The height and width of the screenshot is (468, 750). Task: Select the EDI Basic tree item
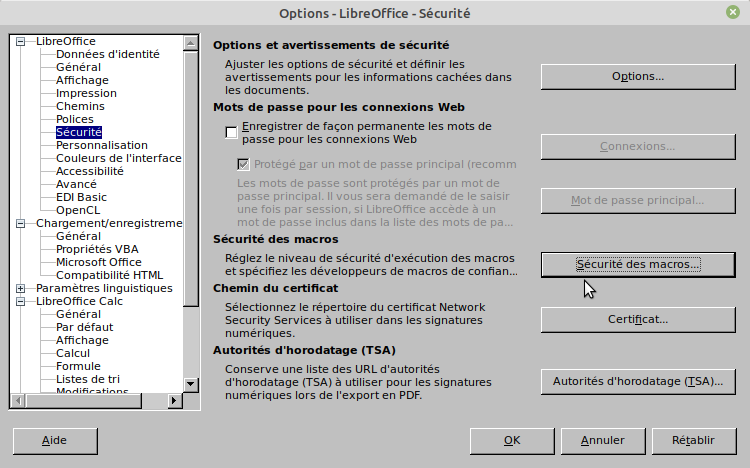(x=81, y=197)
